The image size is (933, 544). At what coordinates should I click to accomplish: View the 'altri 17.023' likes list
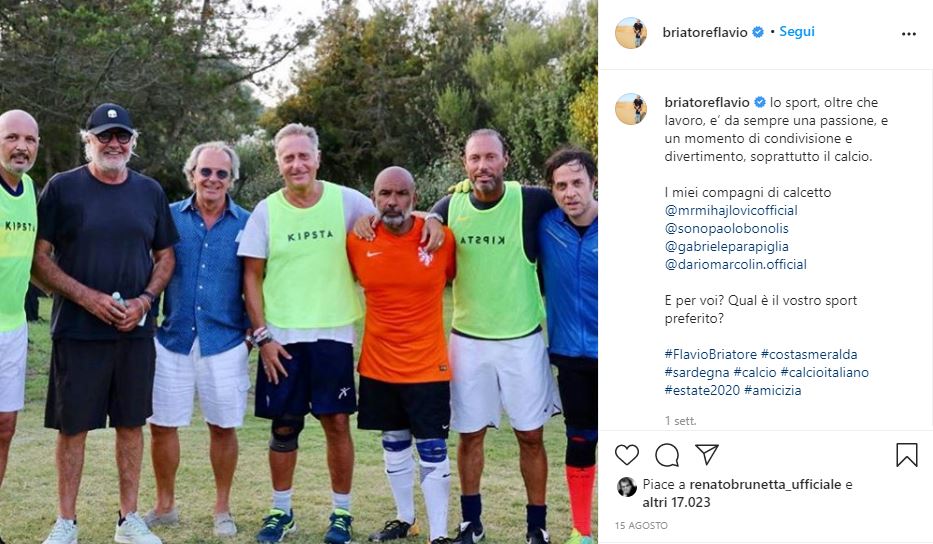677,502
